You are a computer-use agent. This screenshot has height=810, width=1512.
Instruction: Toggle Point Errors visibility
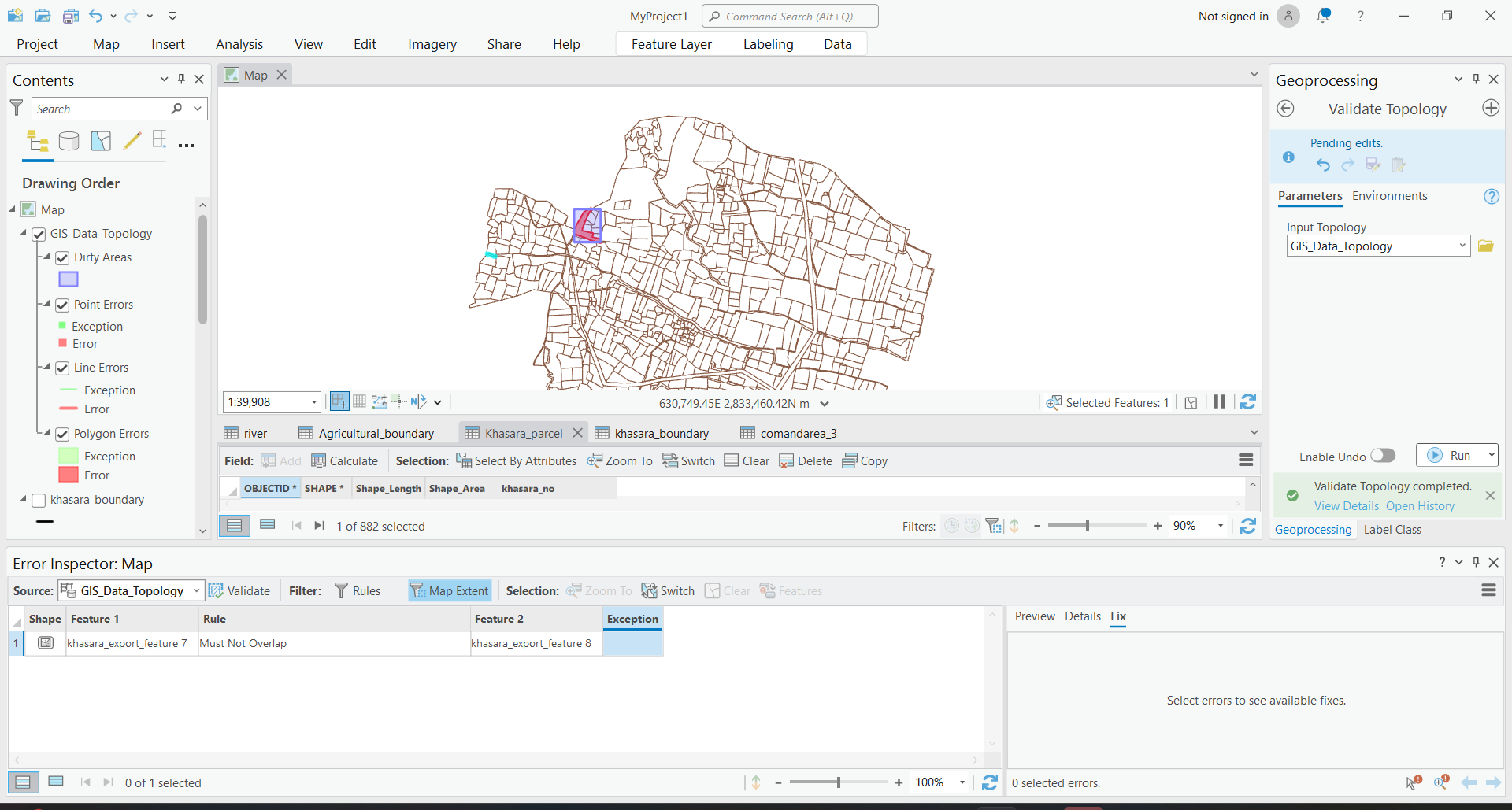click(62, 305)
